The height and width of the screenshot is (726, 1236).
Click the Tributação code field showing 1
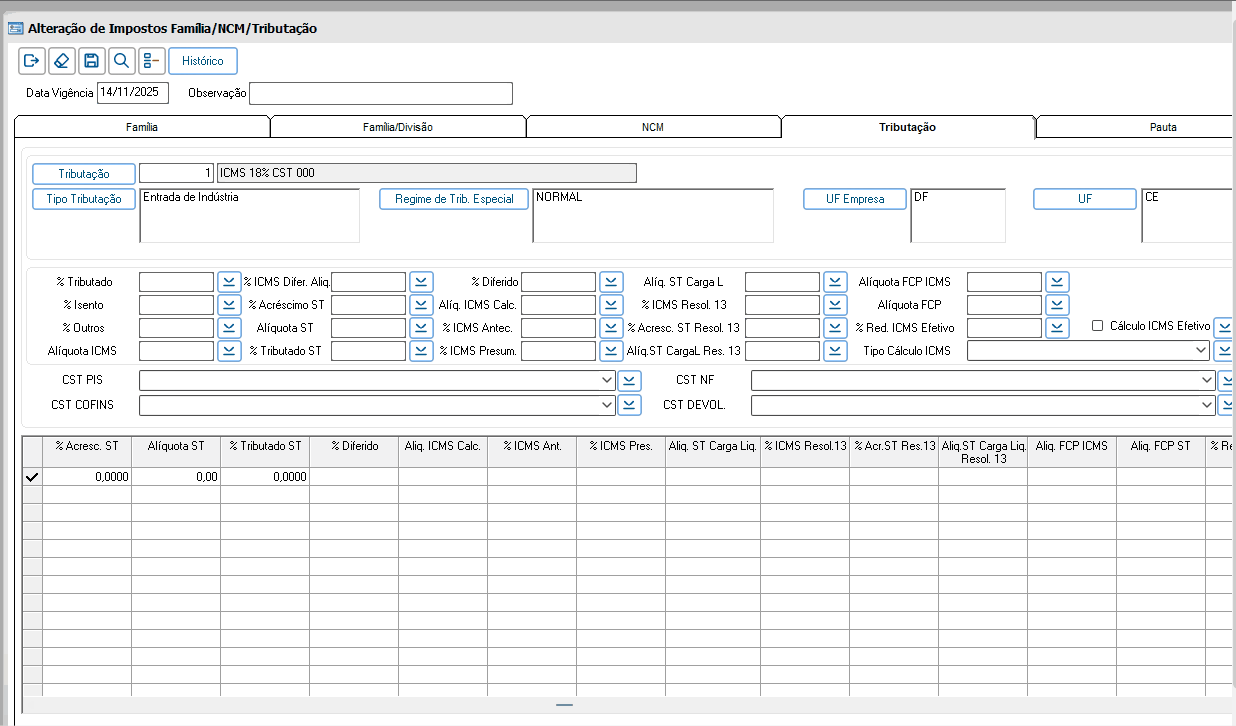click(177, 173)
